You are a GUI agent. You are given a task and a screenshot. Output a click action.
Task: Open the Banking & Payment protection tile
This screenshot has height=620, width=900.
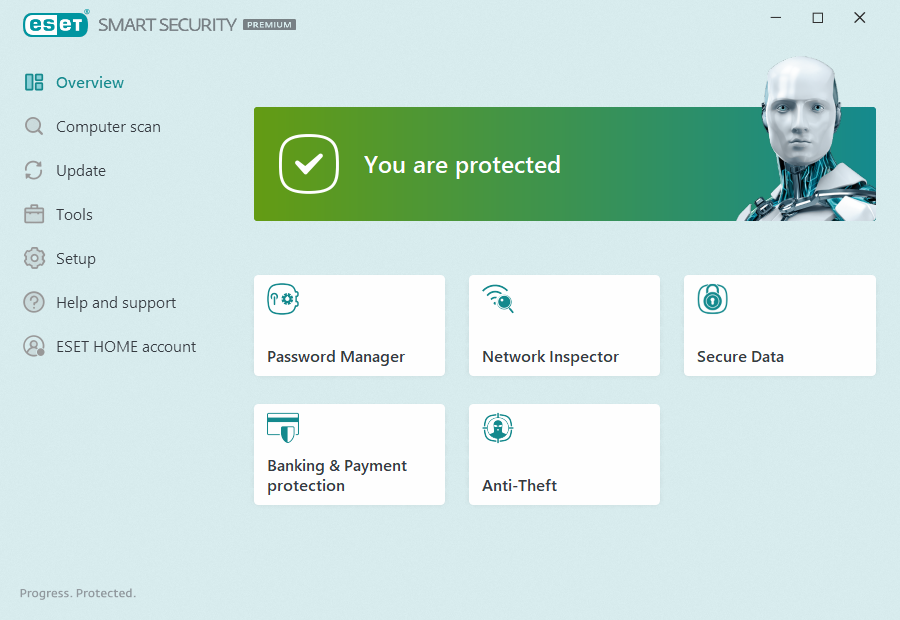pos(349,455)
